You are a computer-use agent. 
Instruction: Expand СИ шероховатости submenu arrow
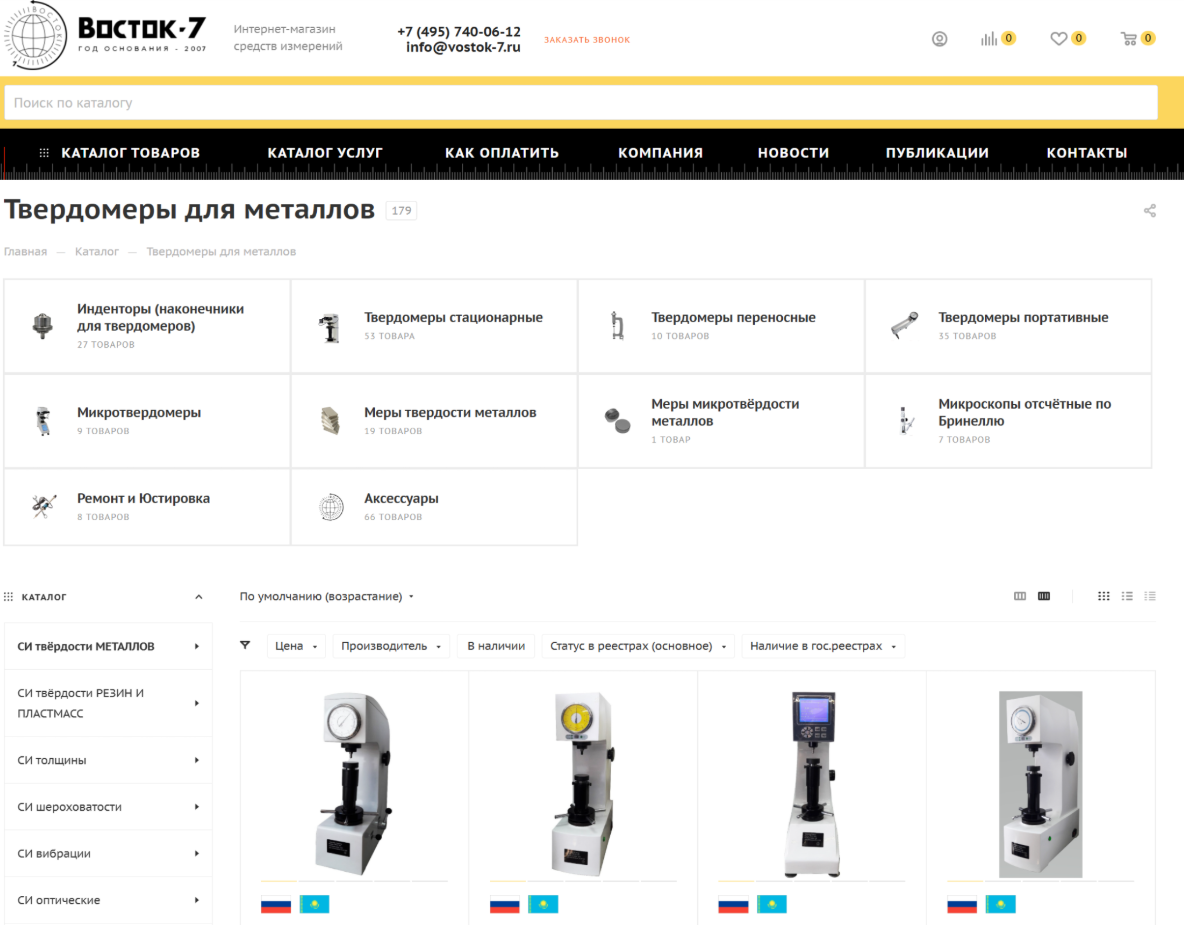coord(196,807)
